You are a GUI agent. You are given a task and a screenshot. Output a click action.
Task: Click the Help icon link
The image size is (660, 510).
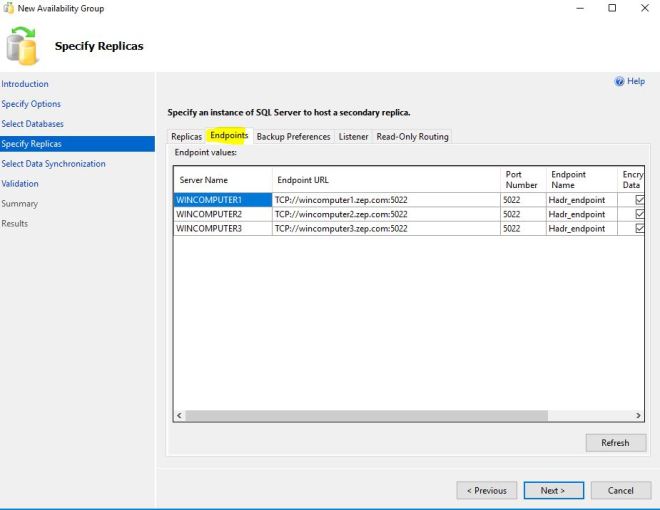point(630,82)
